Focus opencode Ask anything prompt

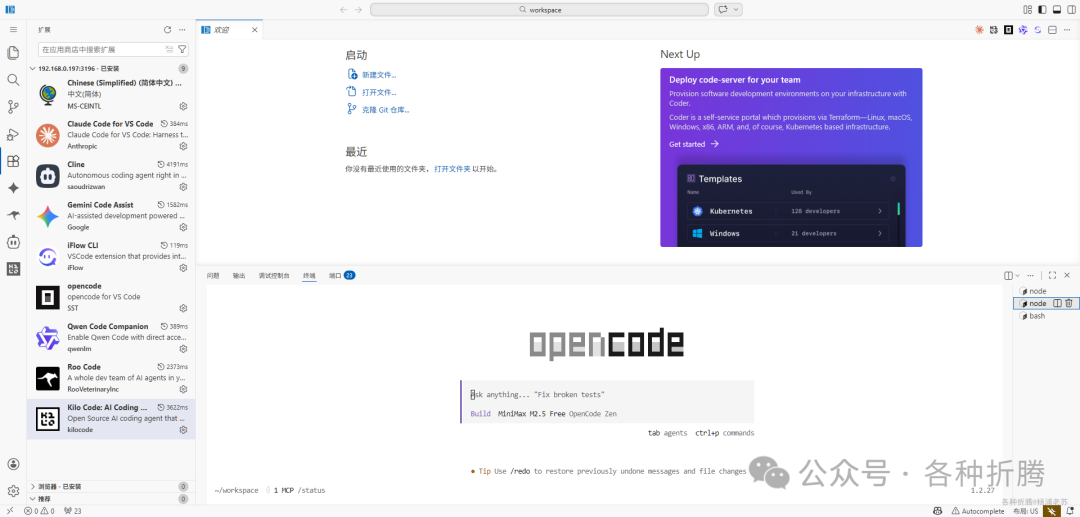click(x=608, y=394)
